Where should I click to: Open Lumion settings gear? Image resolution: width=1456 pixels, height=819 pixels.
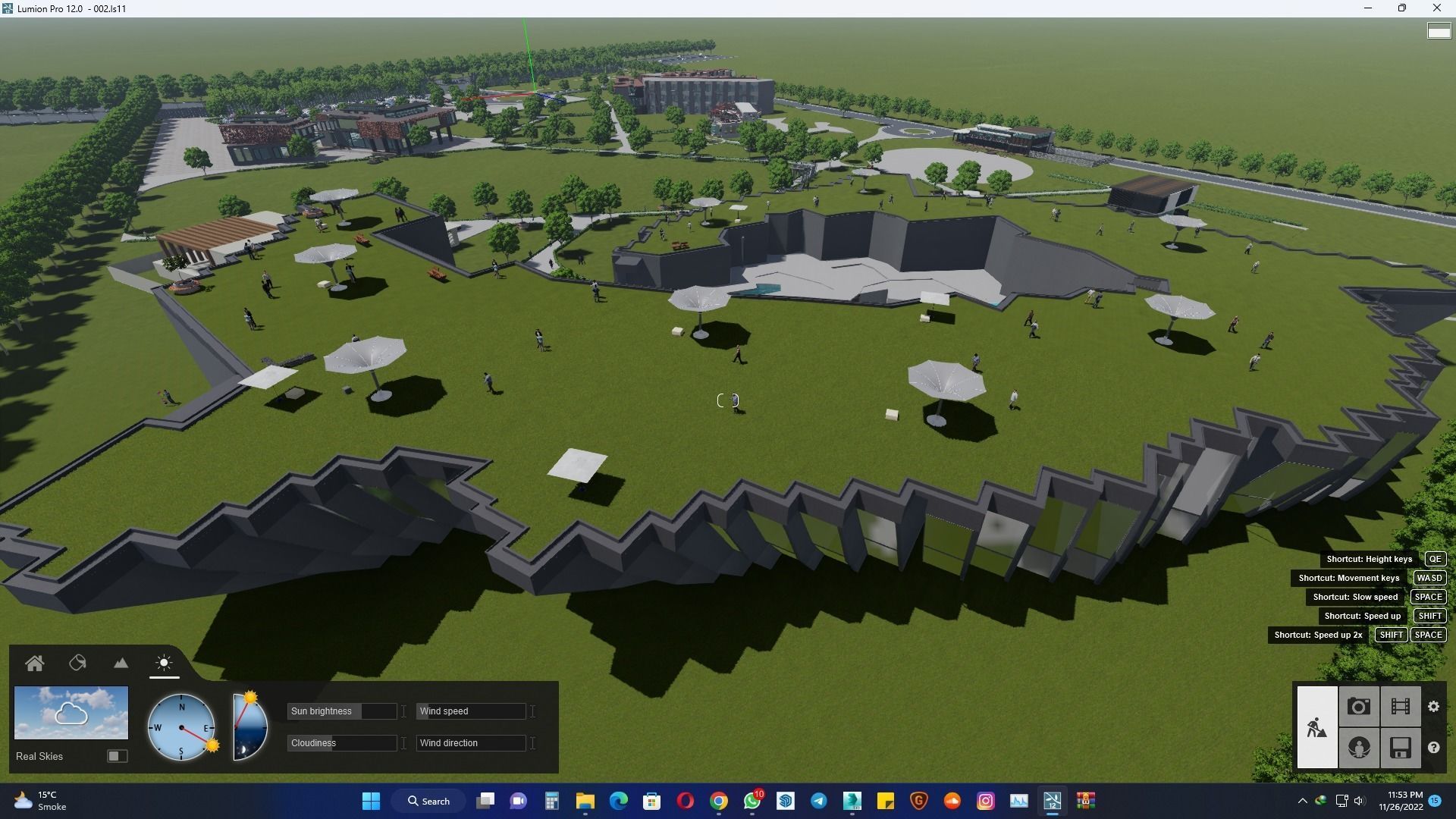point(1433,707)
